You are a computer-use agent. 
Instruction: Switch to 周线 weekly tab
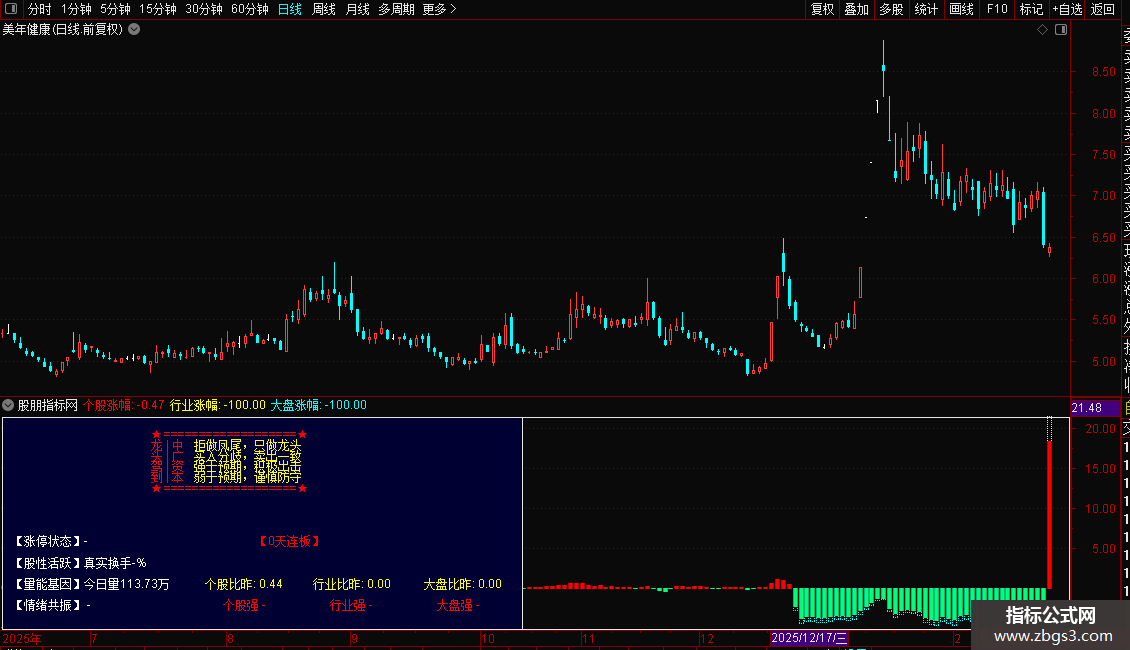coord(324,9)
